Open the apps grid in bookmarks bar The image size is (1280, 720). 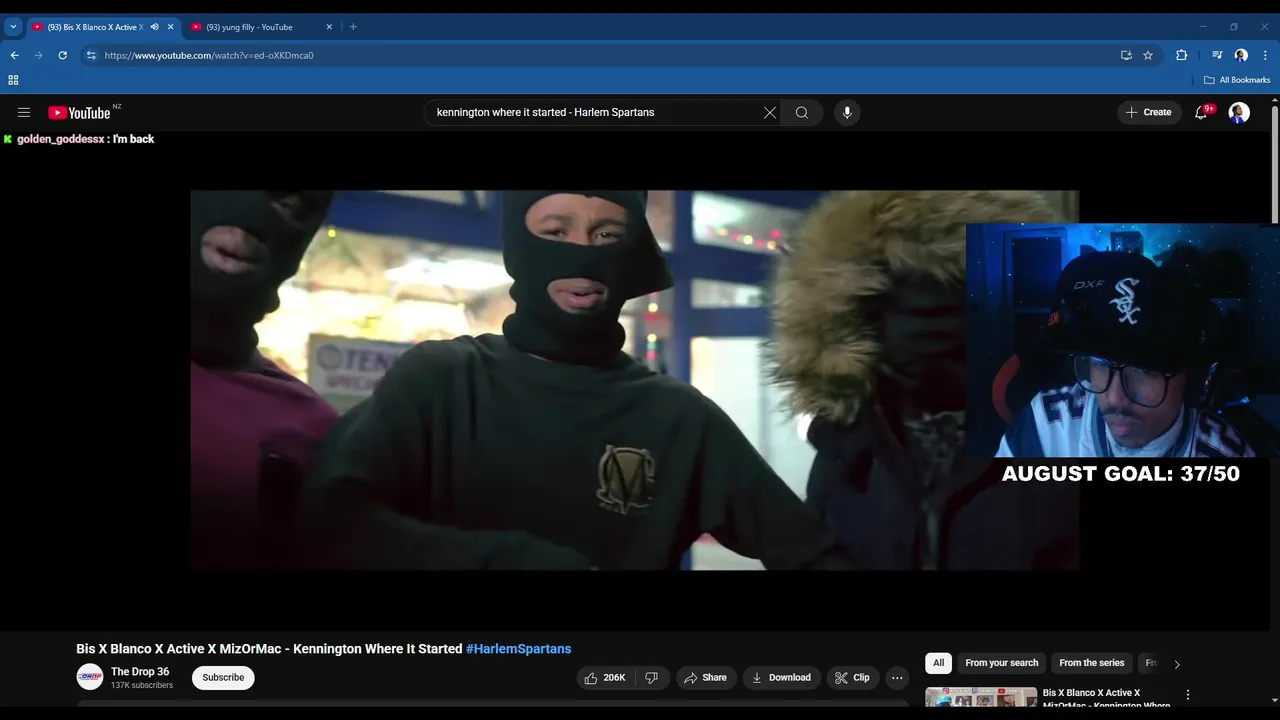(13, 80)
